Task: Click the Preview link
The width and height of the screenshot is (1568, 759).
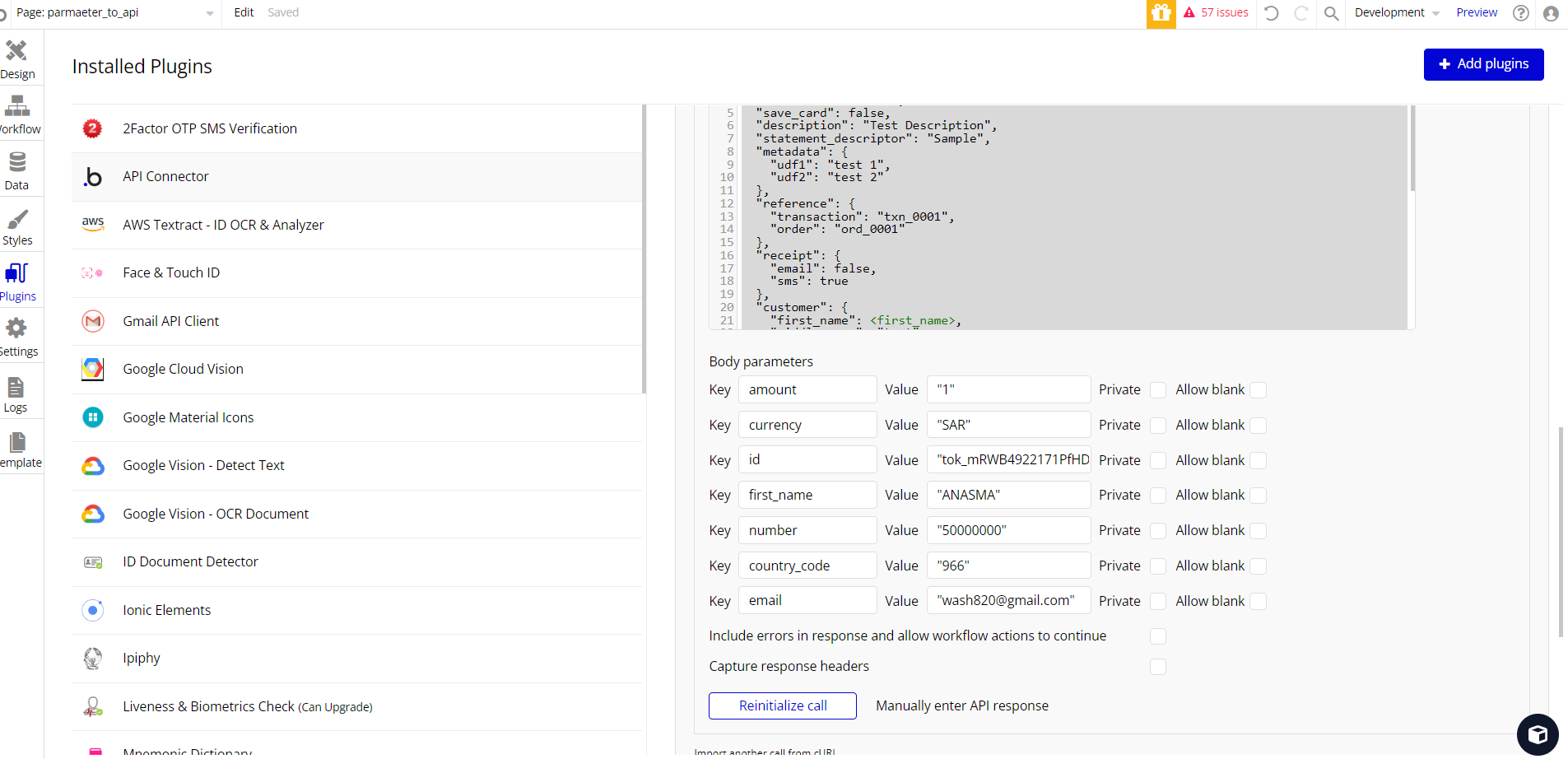Action: coord(1477,13)
